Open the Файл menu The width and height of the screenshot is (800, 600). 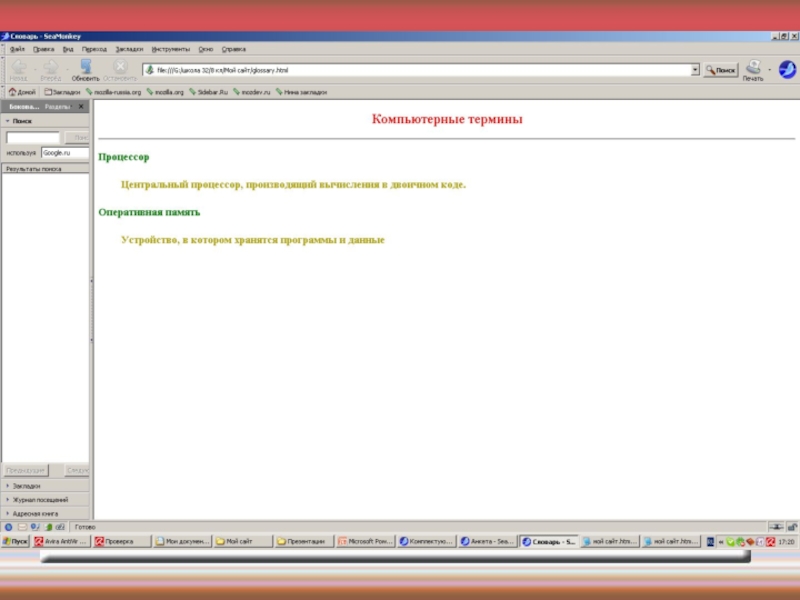(x=17, y=49)
